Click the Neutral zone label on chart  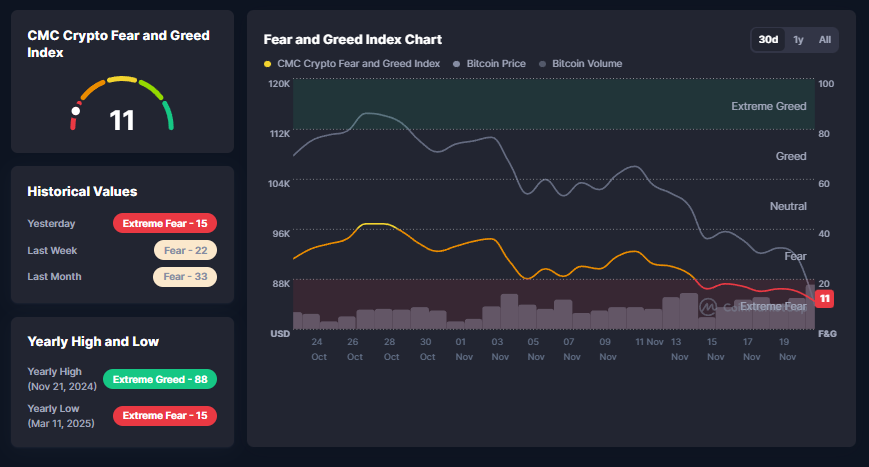788,206
